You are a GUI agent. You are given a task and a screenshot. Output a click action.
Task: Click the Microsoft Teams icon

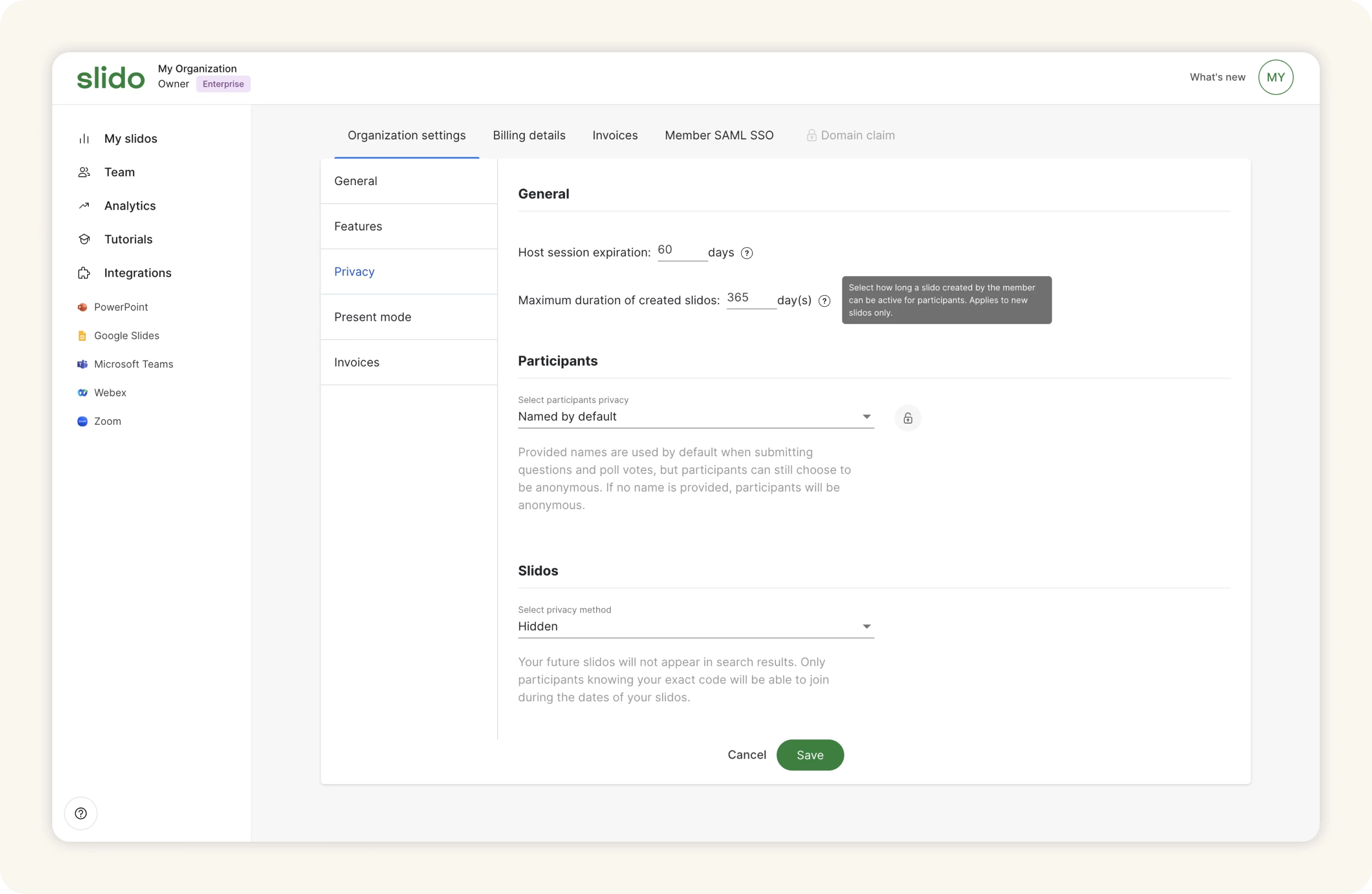coord(82,364)
